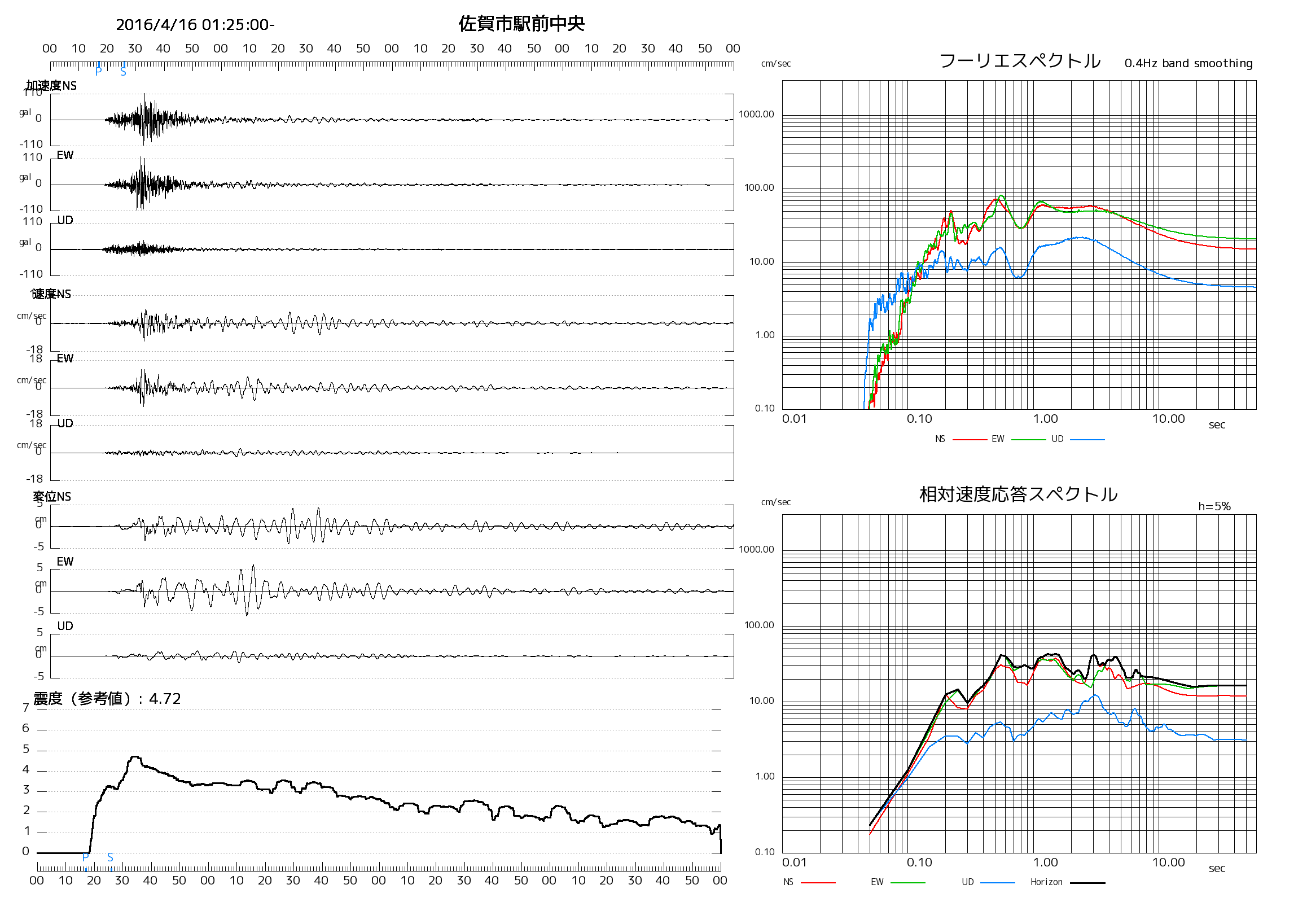1307x924 pixels.
Task: Click the cm/sec unit above the Fourier spectrum
Action: pyautogui.click(x=776, y=64)
